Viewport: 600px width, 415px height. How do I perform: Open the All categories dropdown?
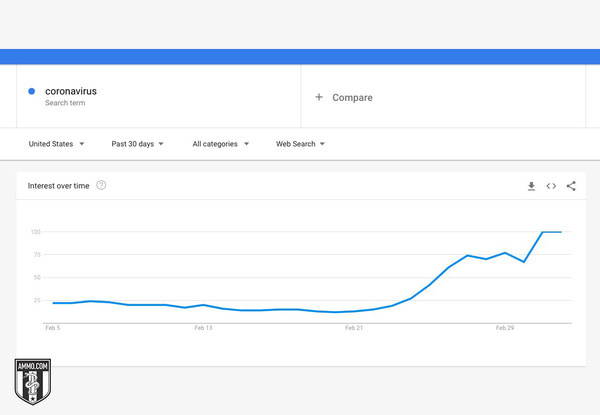[220, 144]
